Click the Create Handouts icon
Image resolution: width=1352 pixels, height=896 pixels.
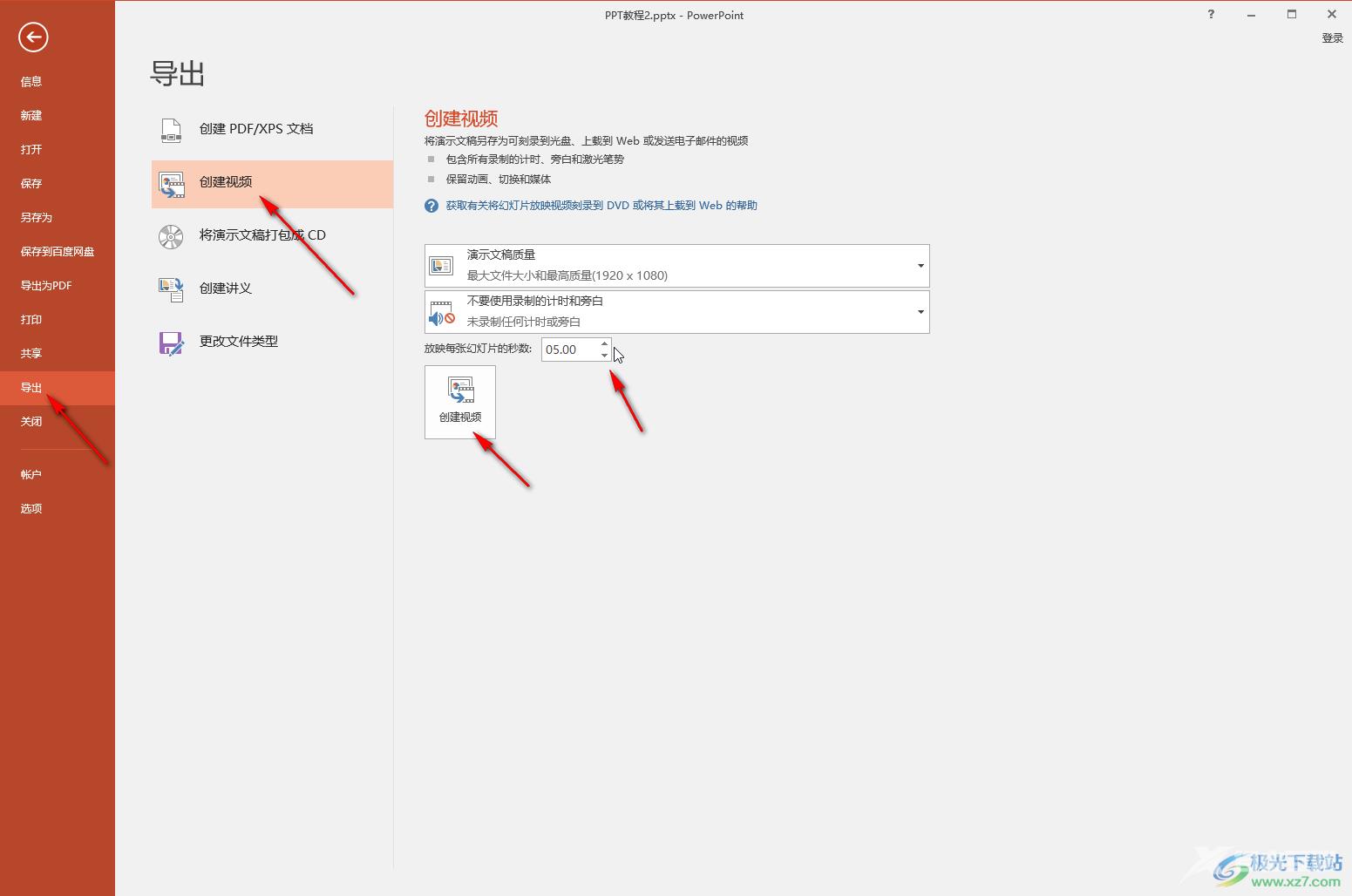click(x=171, y=289)
